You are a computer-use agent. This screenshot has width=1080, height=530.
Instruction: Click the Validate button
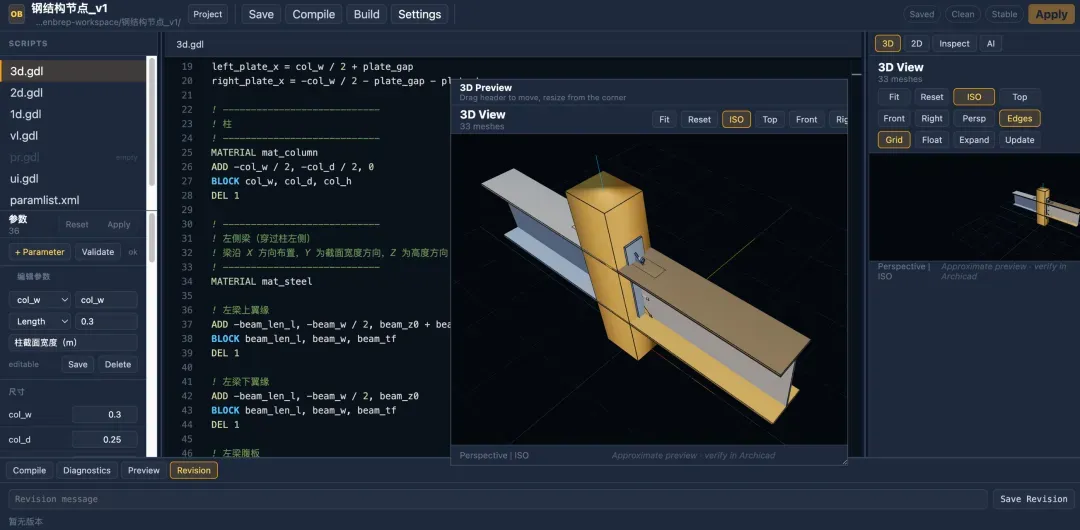point(98,252)
